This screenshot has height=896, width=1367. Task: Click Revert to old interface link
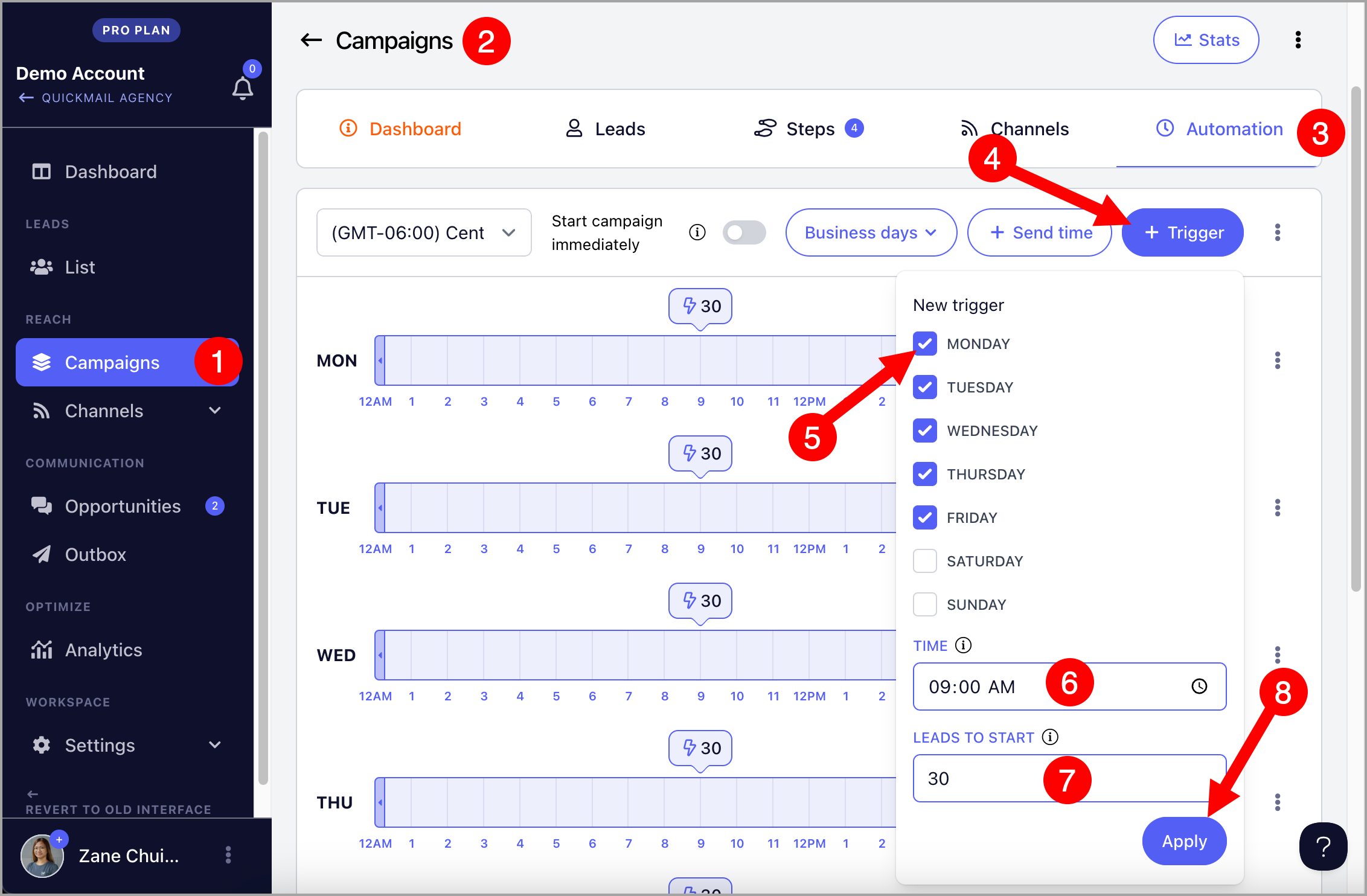tap(118, 802)
